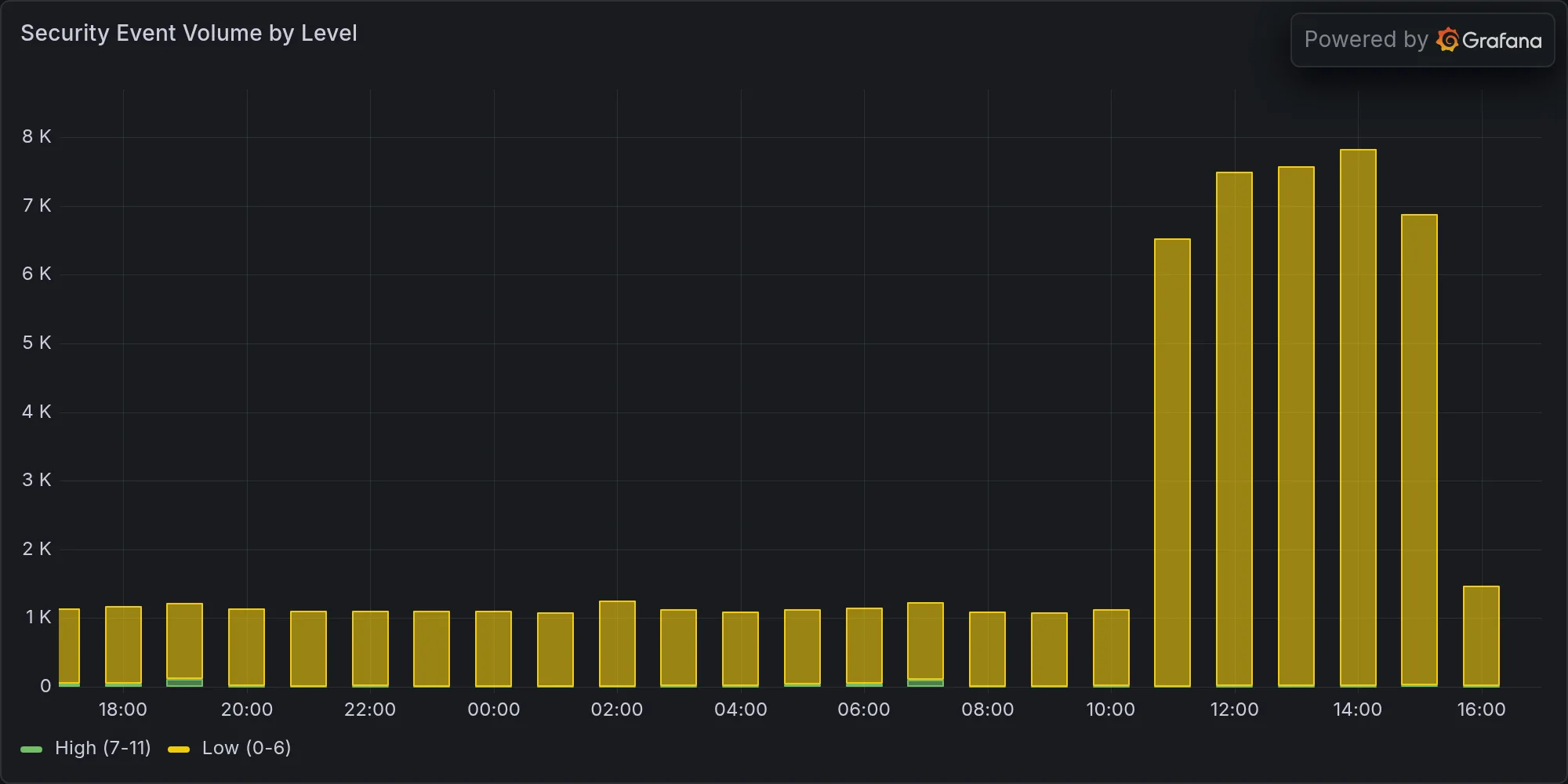Click the green High series color swatch

[x=31, y=750]
